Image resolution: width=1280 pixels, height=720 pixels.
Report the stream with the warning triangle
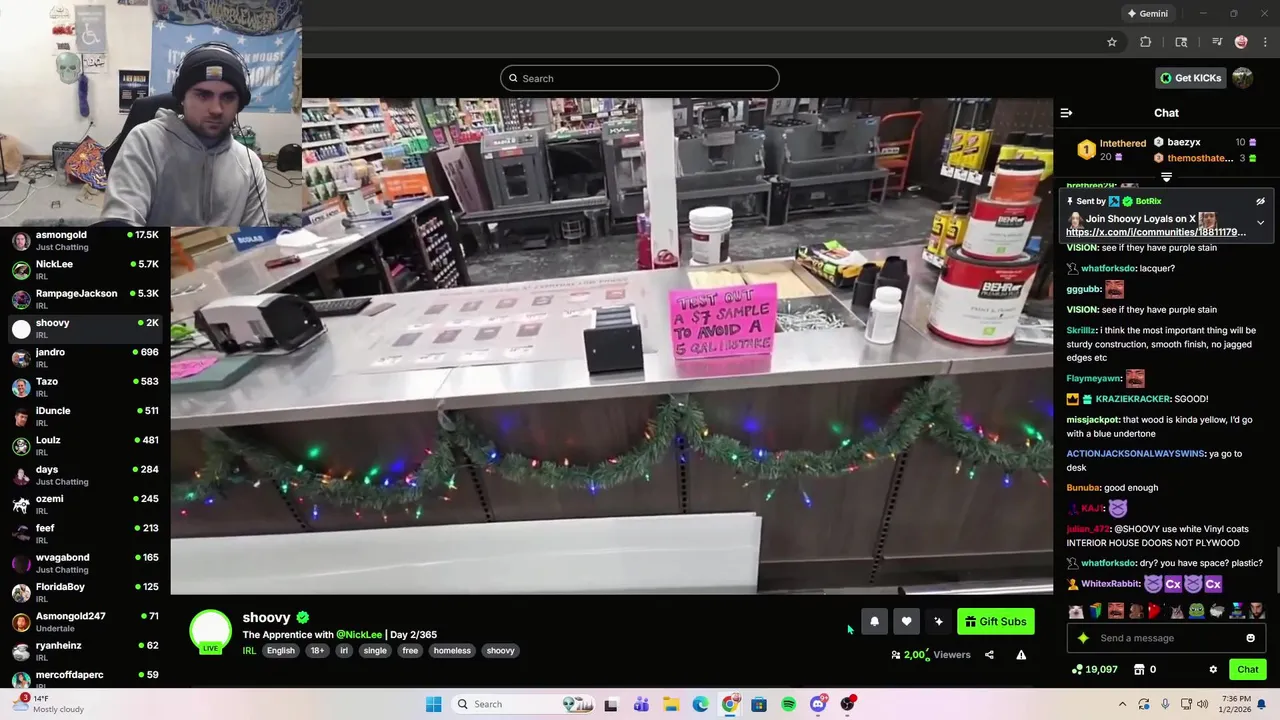[1021, 655]
